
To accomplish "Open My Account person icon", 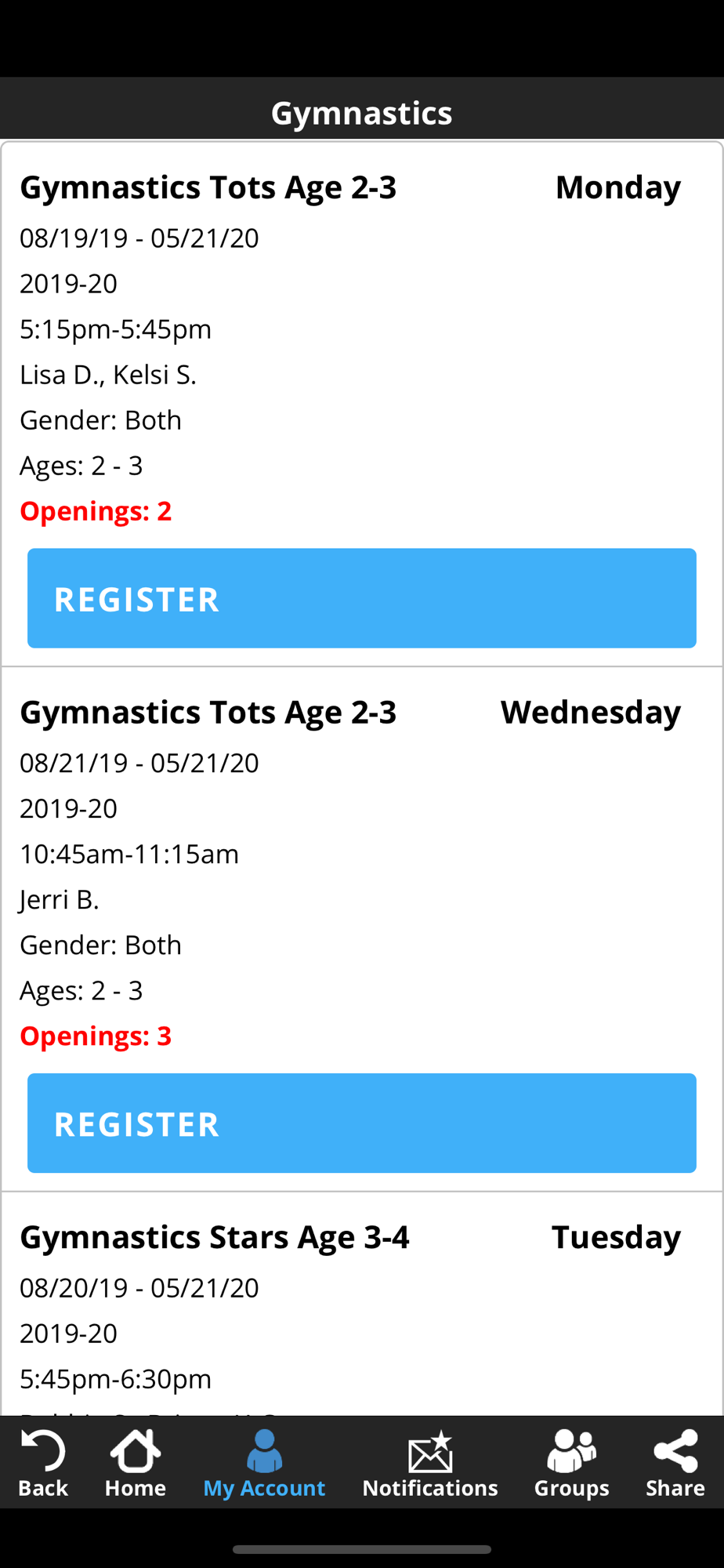I will pos(264,1450).
